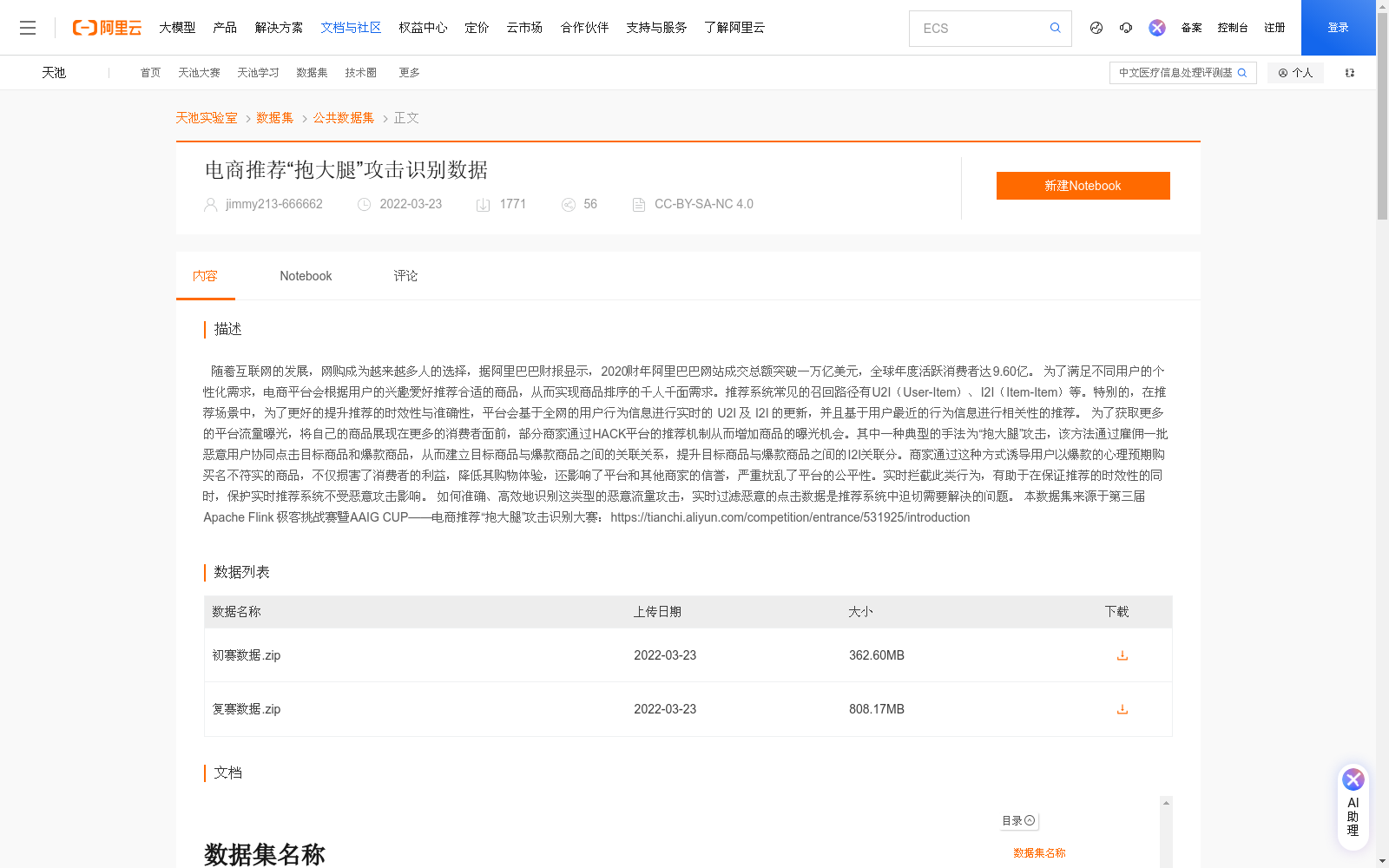This screenshot has height=868, width=1389.
Task: Open 天池学习 in Tianchi nav
Action: pos(258,73)
